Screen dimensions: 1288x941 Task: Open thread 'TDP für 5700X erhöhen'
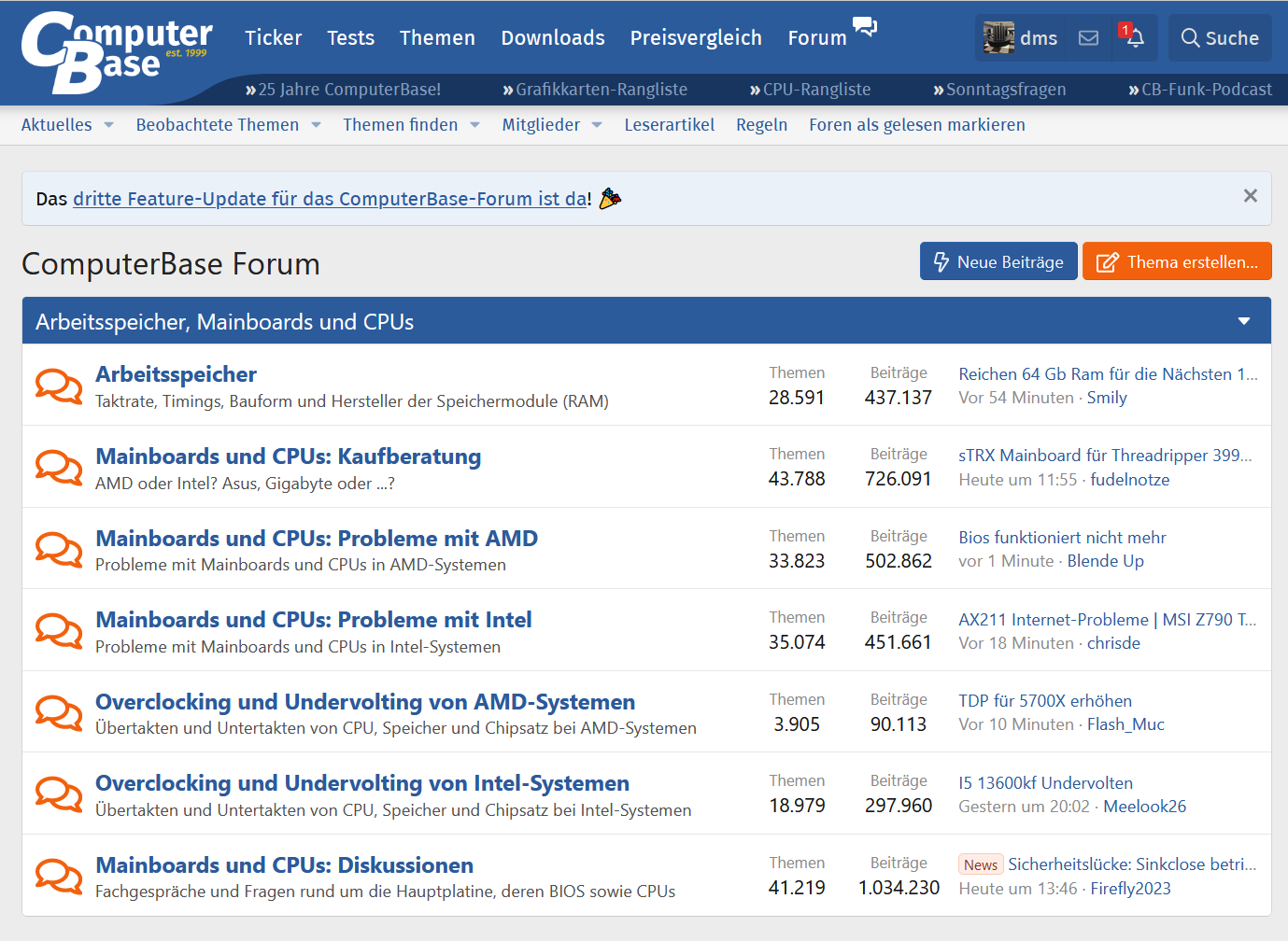[1045, 701]
